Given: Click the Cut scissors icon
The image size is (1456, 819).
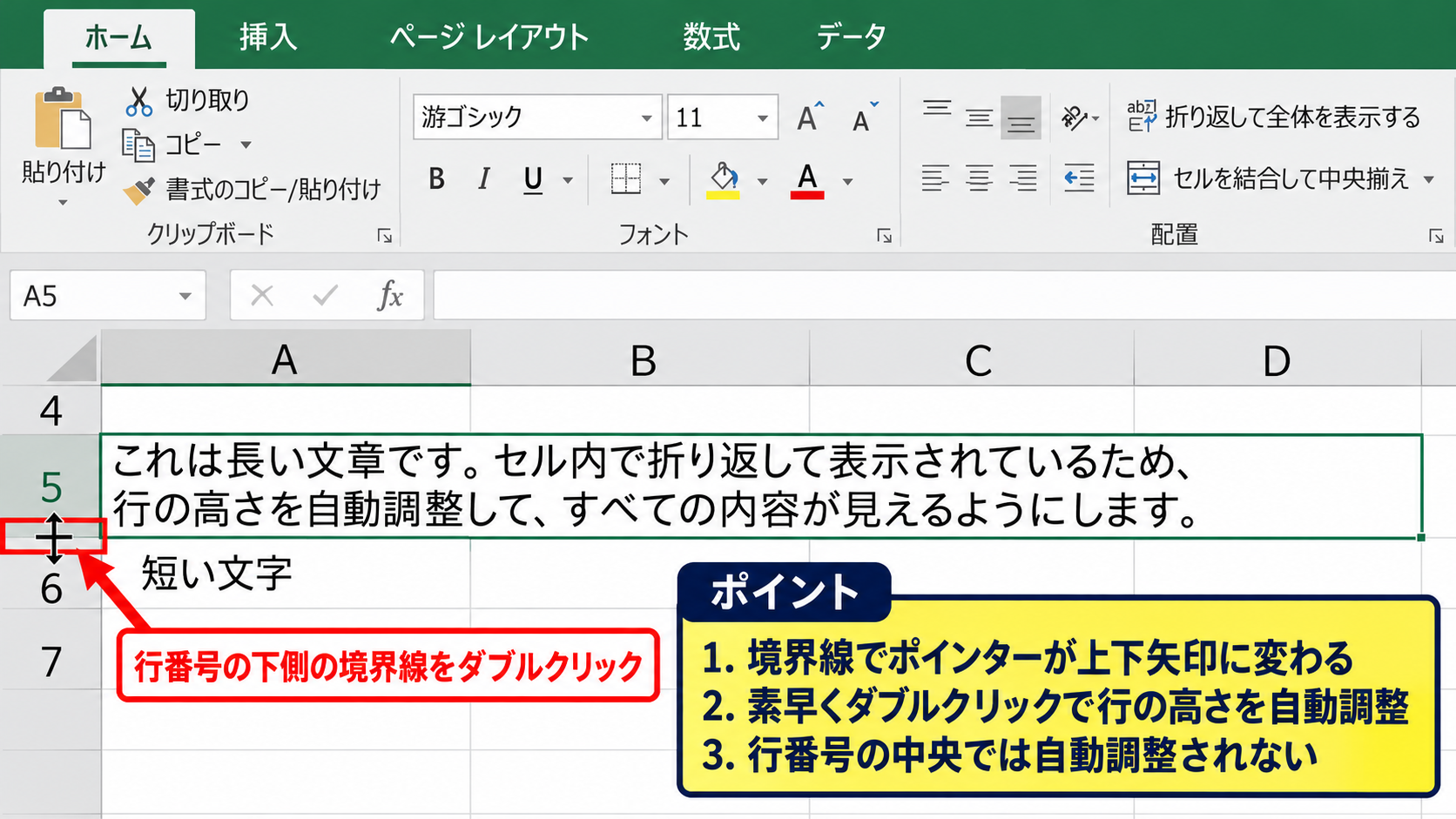Looking at the screenshot, I should coord(138,101).
